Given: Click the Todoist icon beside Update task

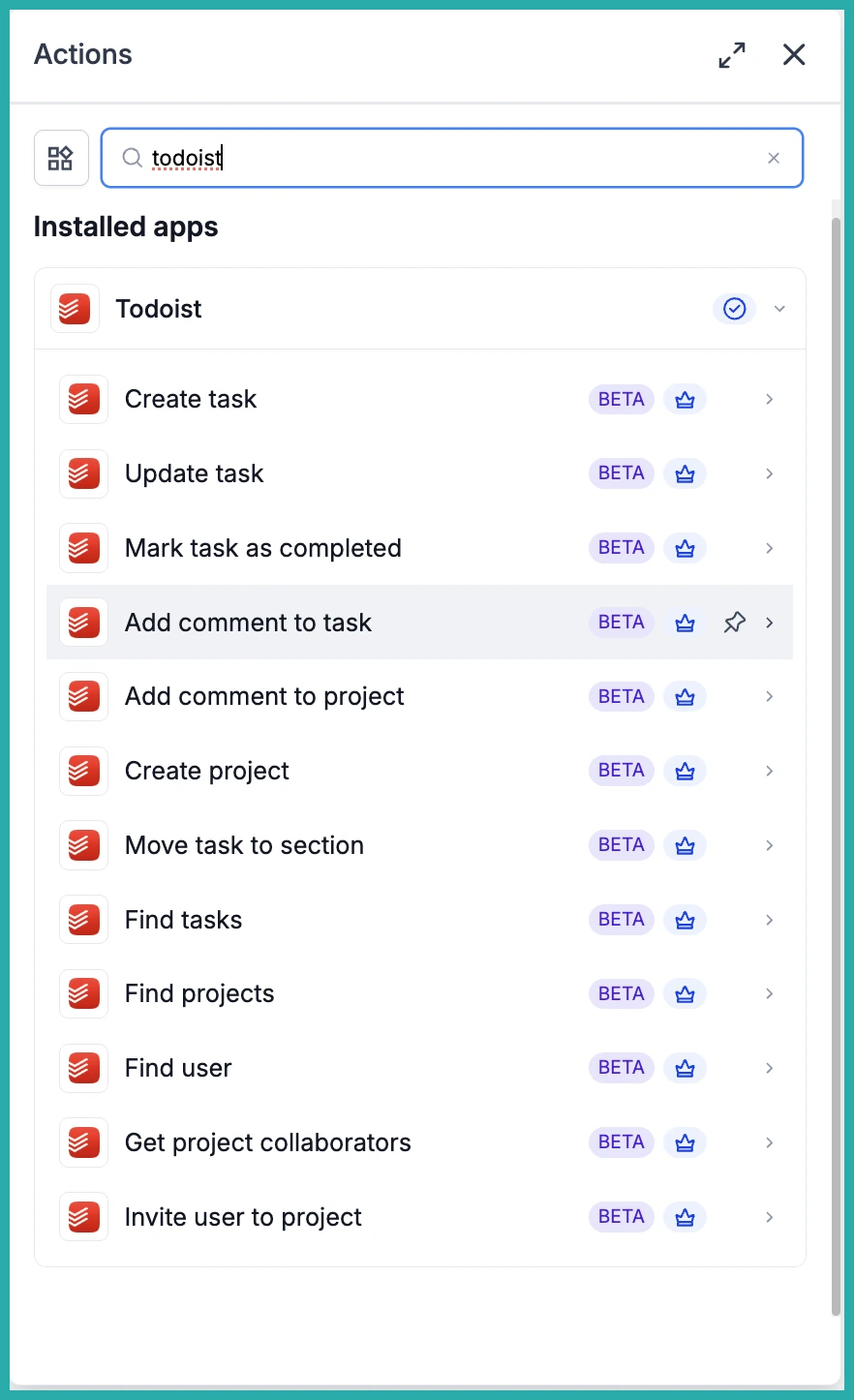Looking at the screenshot, I should tap(83, 473).
